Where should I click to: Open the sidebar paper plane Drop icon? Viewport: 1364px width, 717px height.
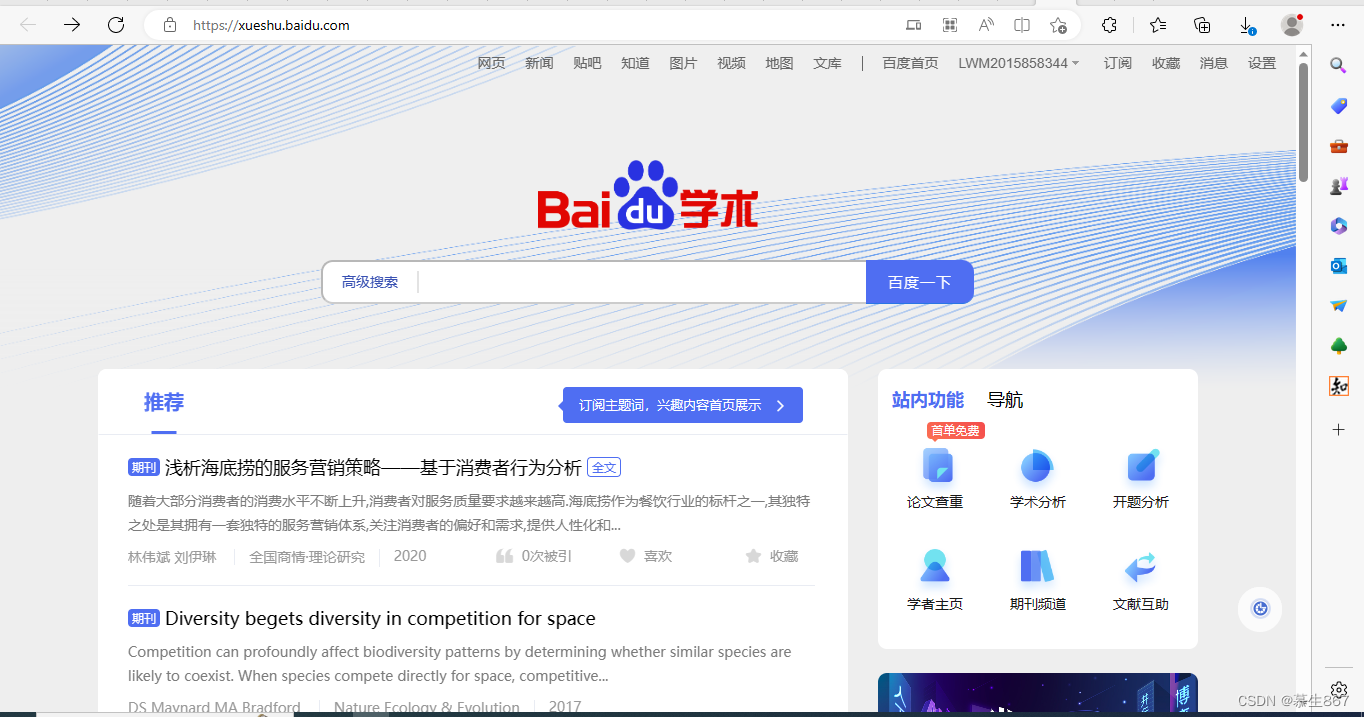(x=1339, y=306)
